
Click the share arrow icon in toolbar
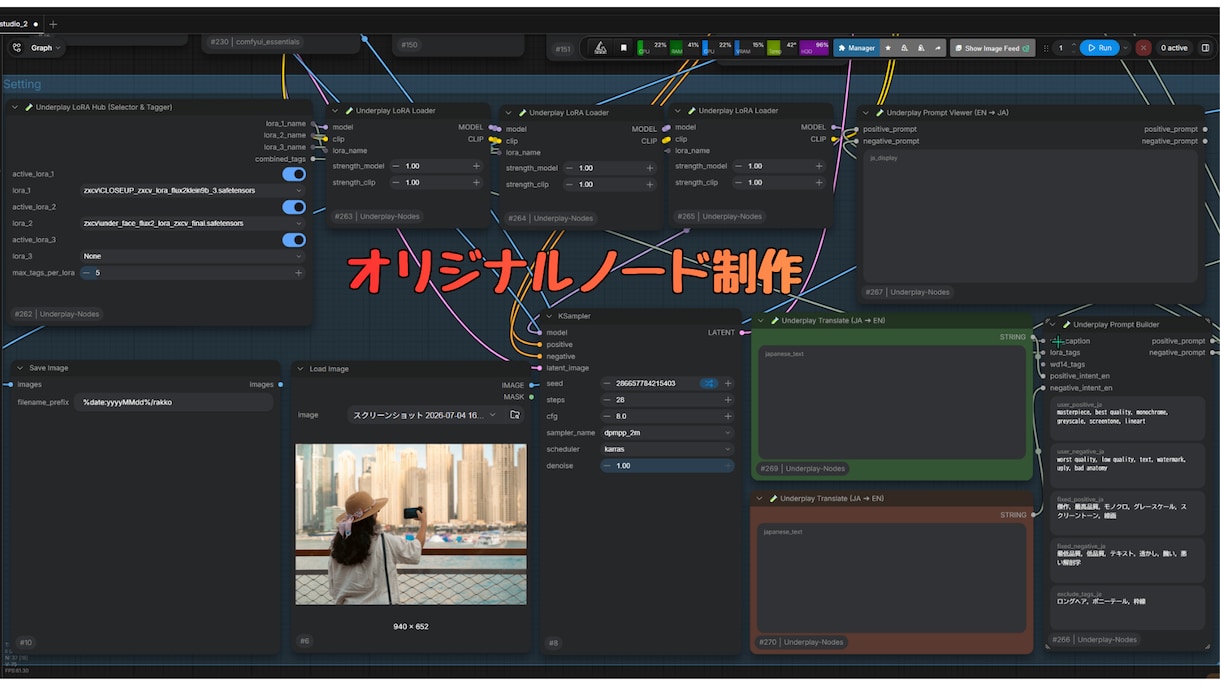937,48
